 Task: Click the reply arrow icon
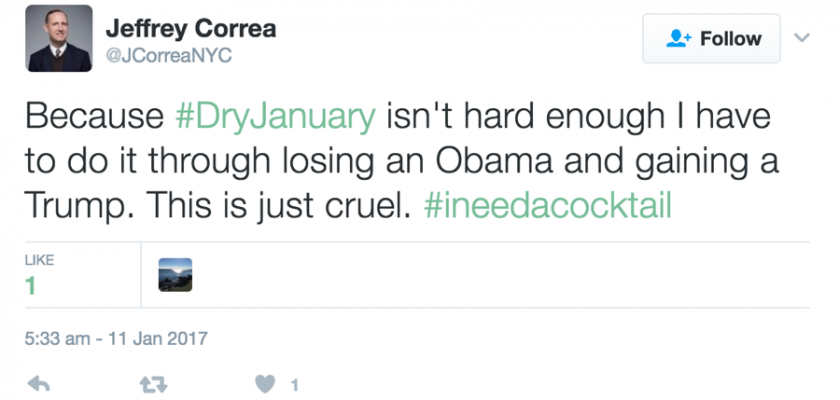[38, 383]
